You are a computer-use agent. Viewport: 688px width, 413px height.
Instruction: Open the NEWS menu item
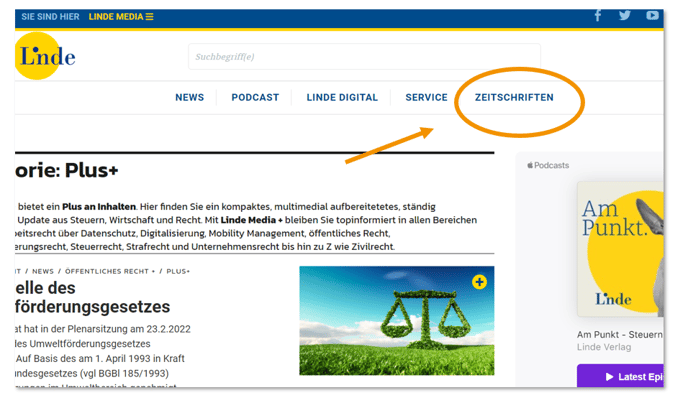point(190,97)
